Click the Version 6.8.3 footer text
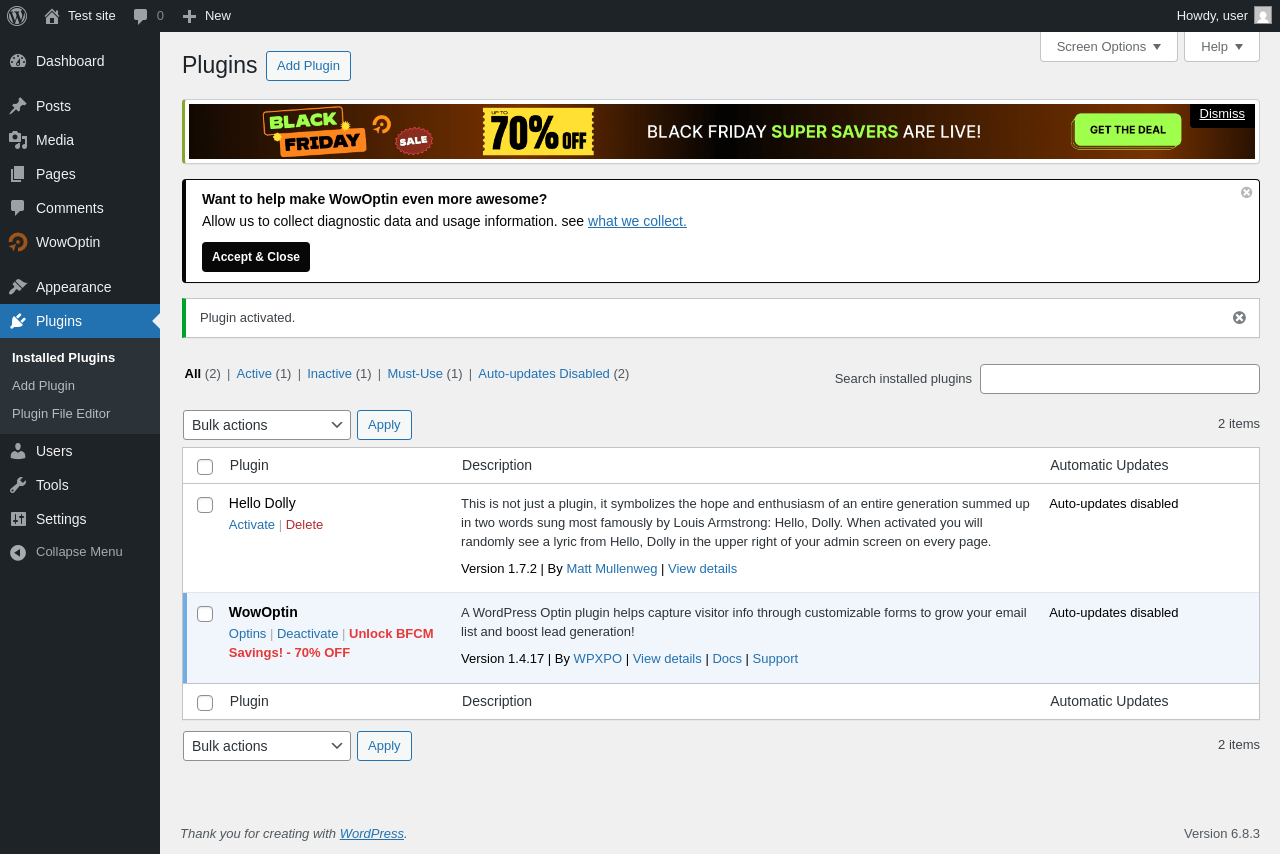 coord(1222,834)
